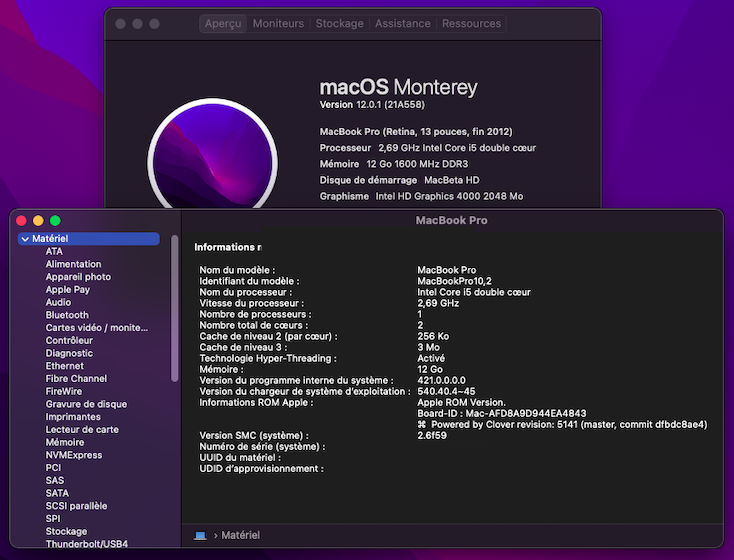The image size is (734, 560).
Task: Click Version 12.0.1 (21A558) text
Action: tap(372, 104)
